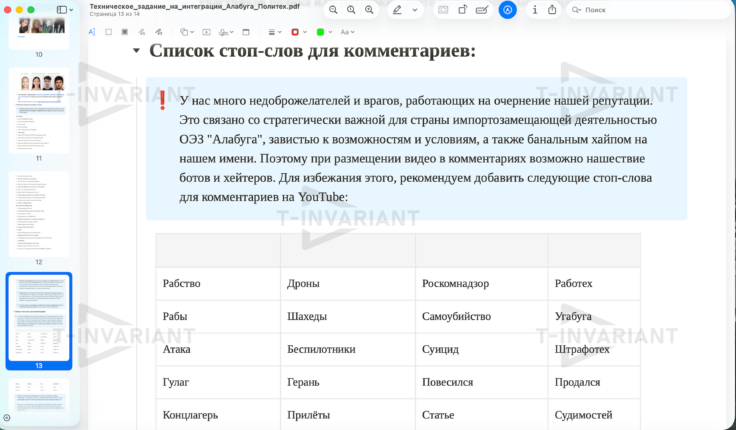The height and width of the screenshot is (430, 736).
Task: Toggle the Markup toolbar button
Action: (x=507, y=9)
